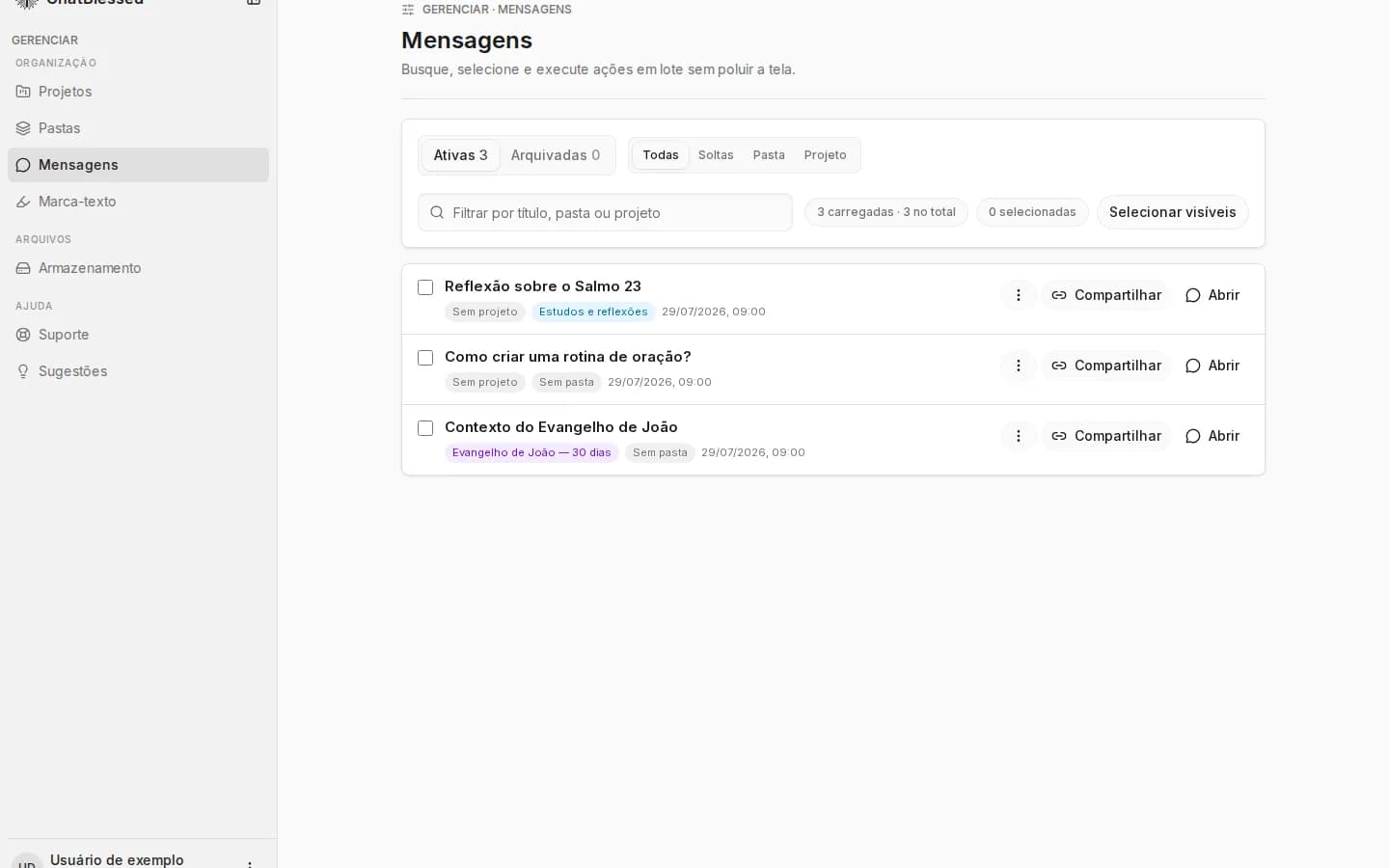This screenshot has height=868, width=1389.
Task: Switch to the Ativas 3 tab
Action: pos(460,155)
